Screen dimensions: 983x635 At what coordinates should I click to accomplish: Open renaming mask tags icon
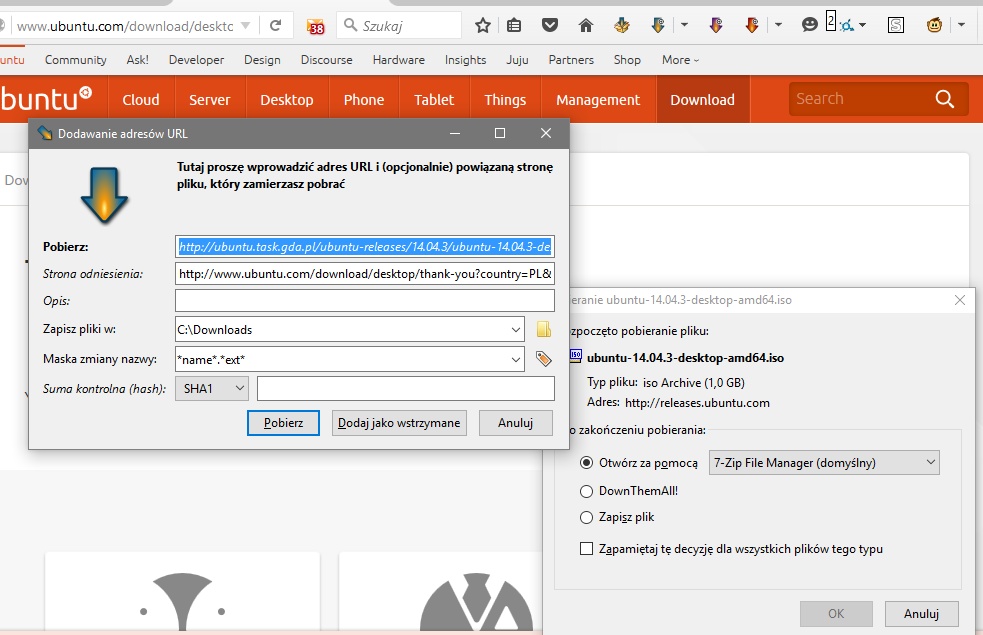click(x=544, y=359)
